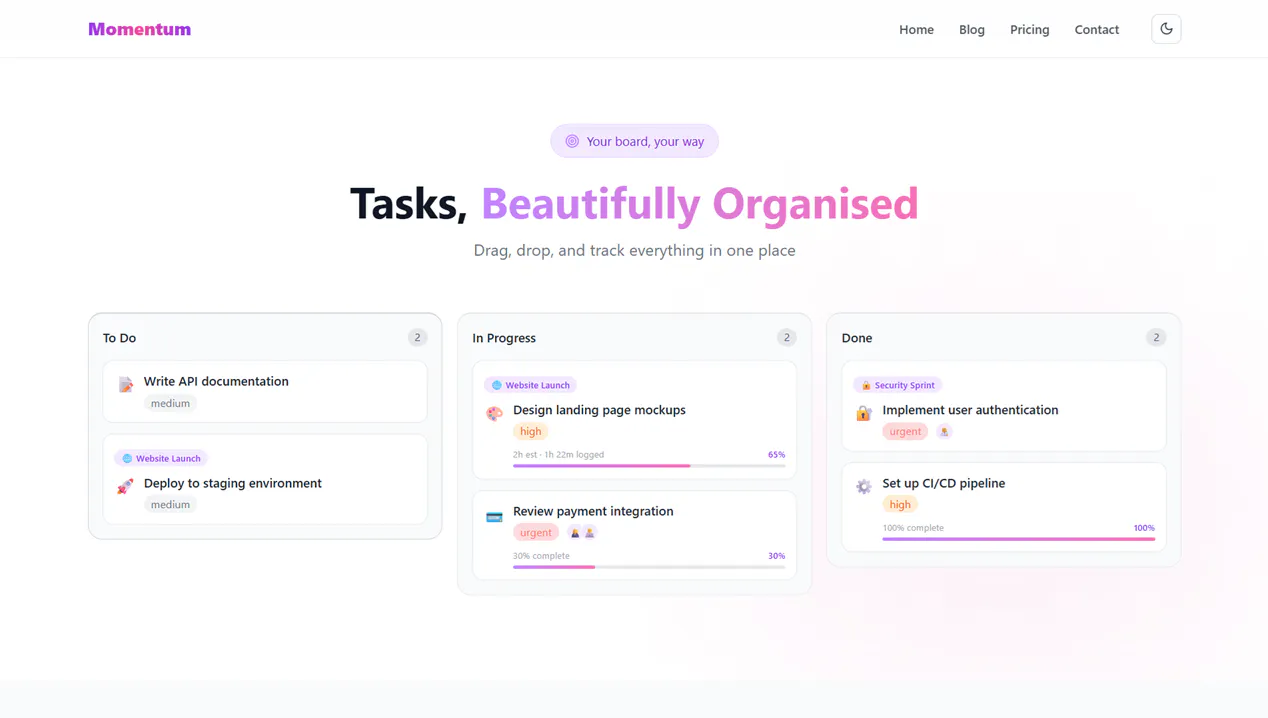The width and height of the screenshot is (1268, 718).
Task: Click the 'Beautifully Organised' gradient heading
Action: point(699,203)
